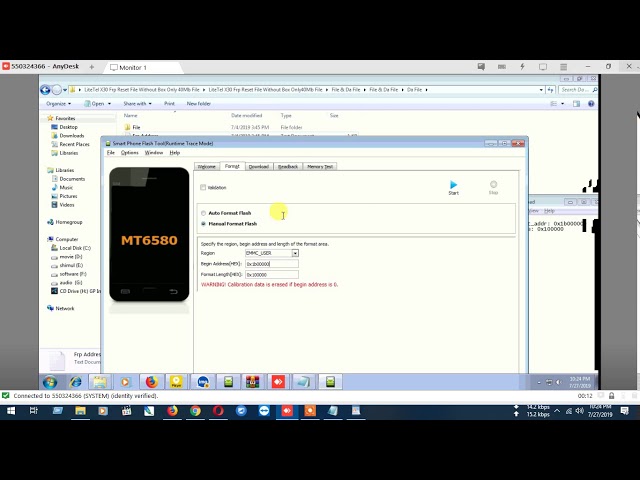Click the Forward arrow in Explorer window
640x480 pixels.
coord(57,90)
